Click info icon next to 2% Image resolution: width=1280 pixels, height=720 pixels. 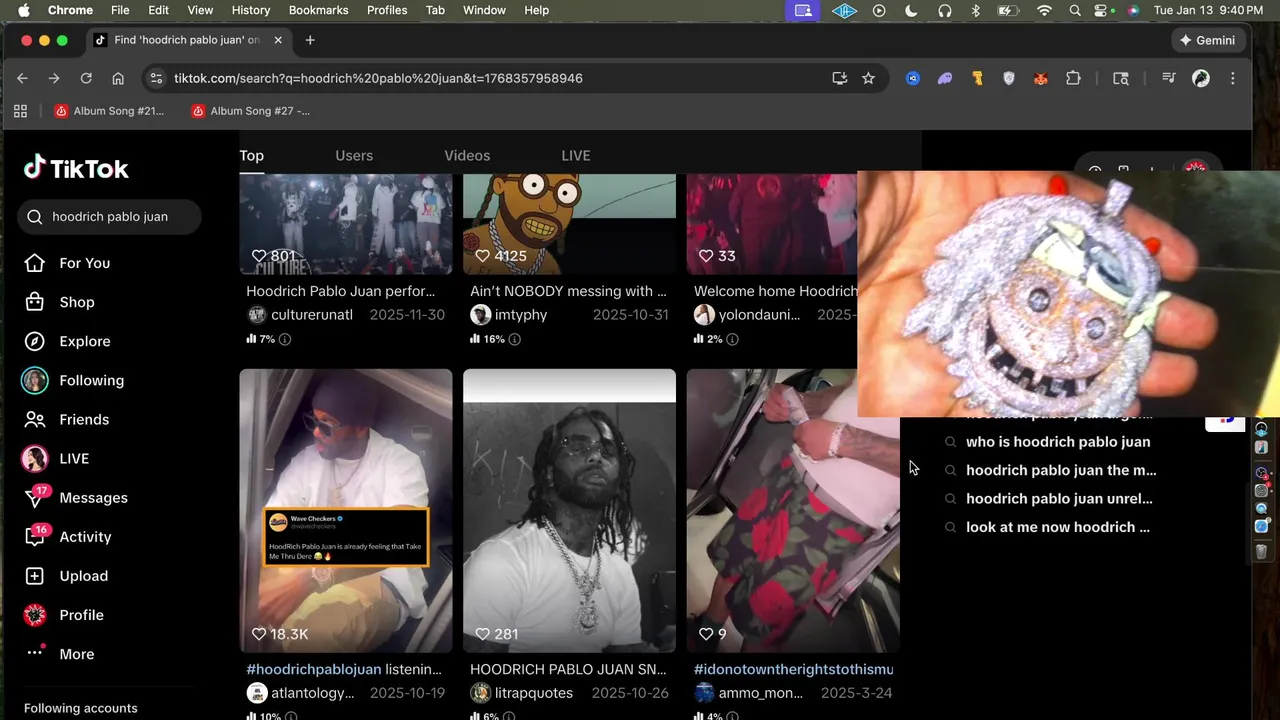[x=732, y=340]
